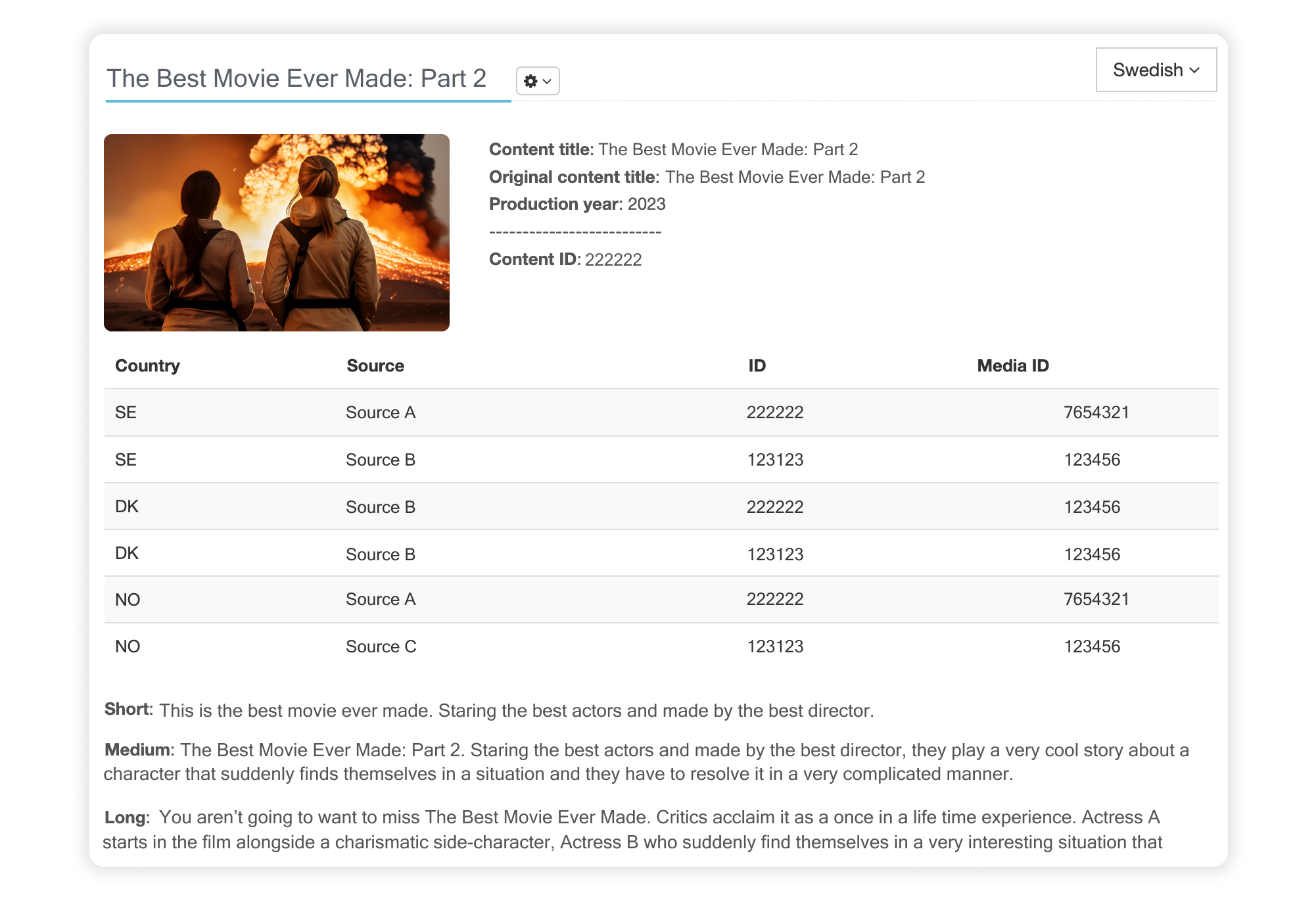Sort the table by Country column
1316x918 pixels.
[x=147, y=366]
